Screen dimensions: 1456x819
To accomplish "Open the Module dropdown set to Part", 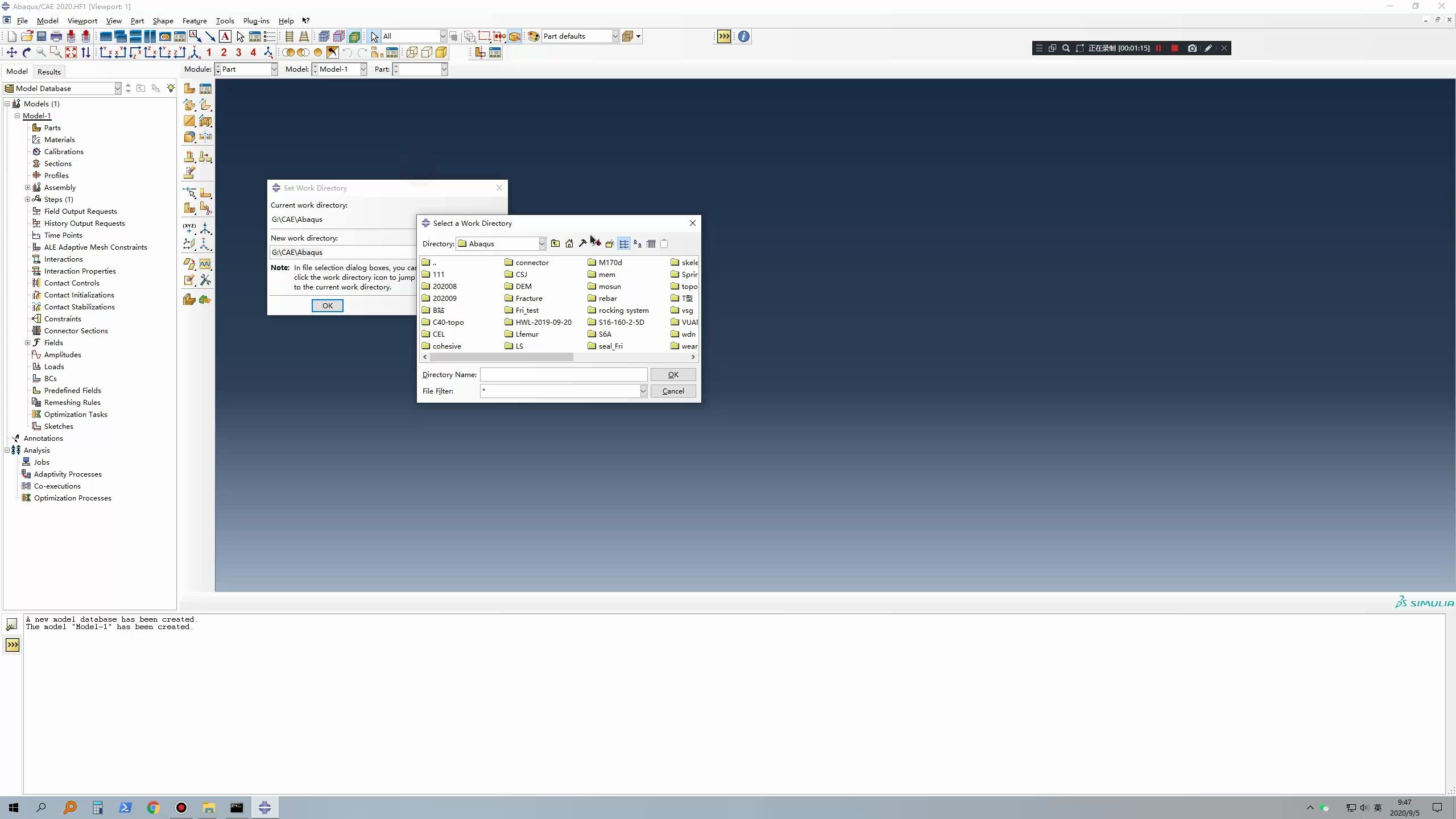I will point(274,69).
